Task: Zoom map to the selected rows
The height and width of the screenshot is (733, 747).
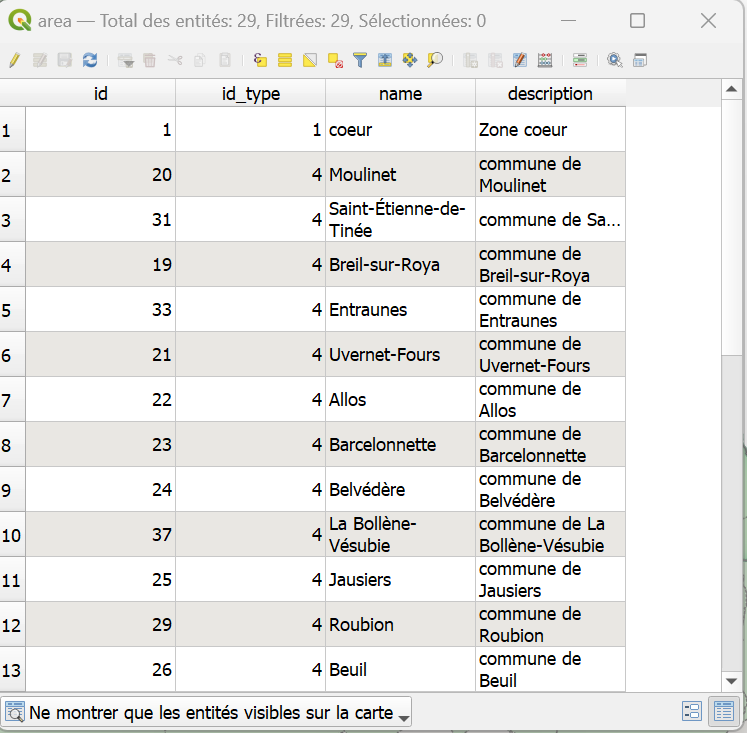Action: (x=435, y=60)
